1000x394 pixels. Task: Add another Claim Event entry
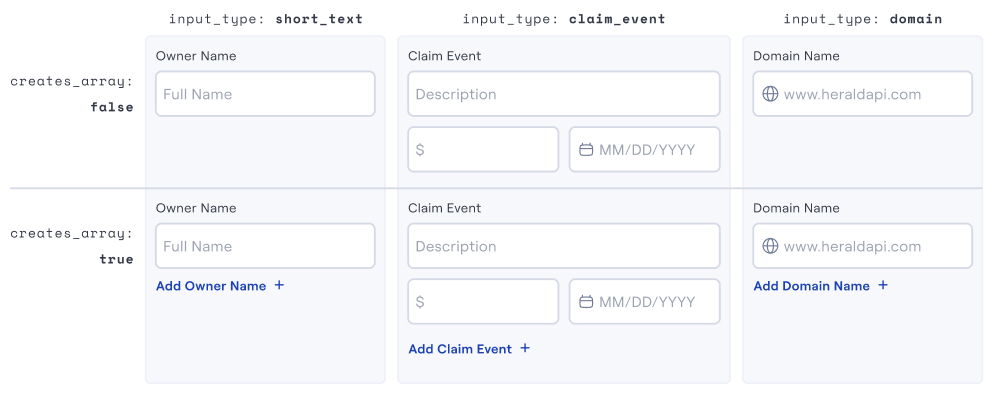[469, 349]
